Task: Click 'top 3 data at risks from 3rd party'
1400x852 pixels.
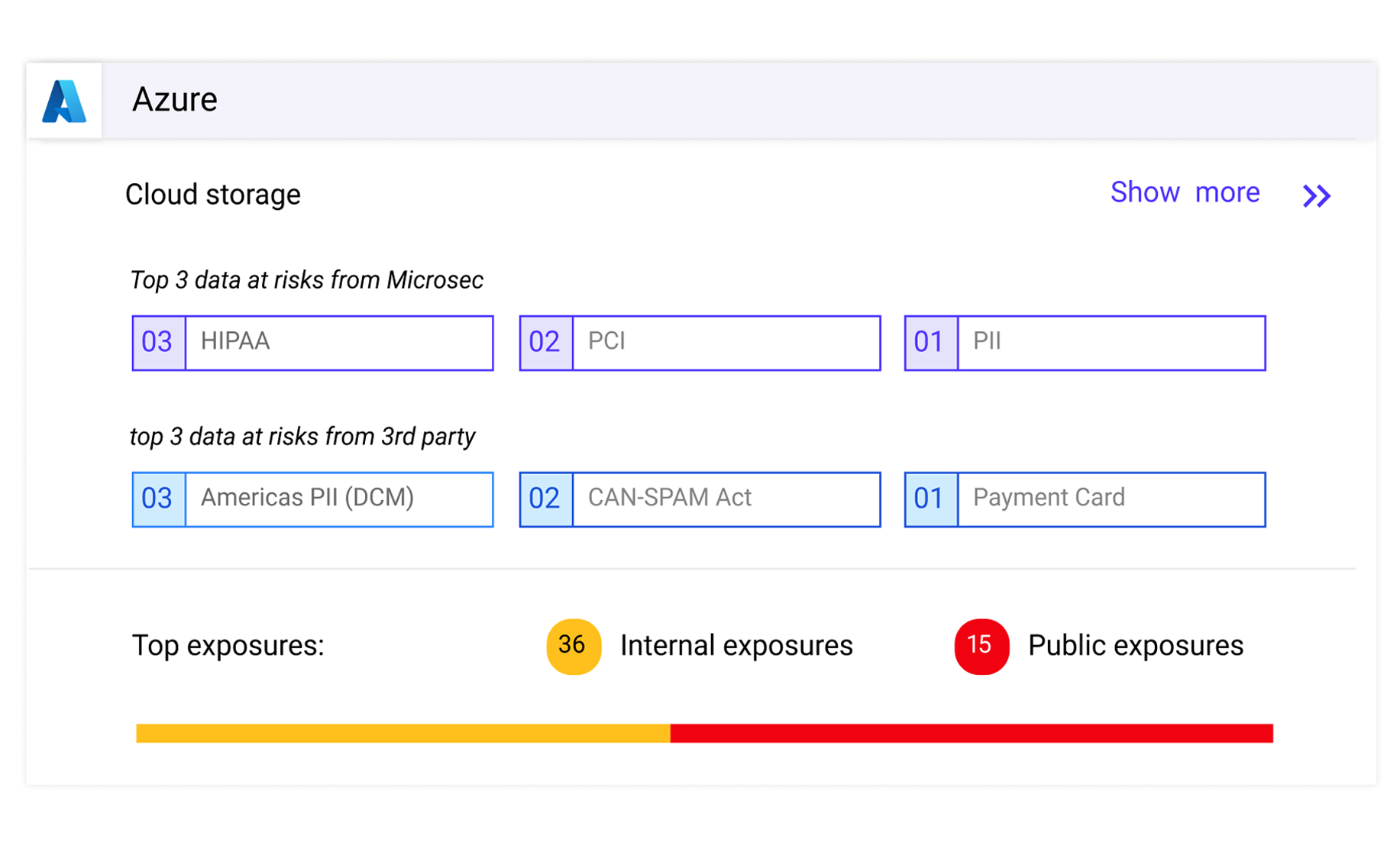Action: coord(302,437)
